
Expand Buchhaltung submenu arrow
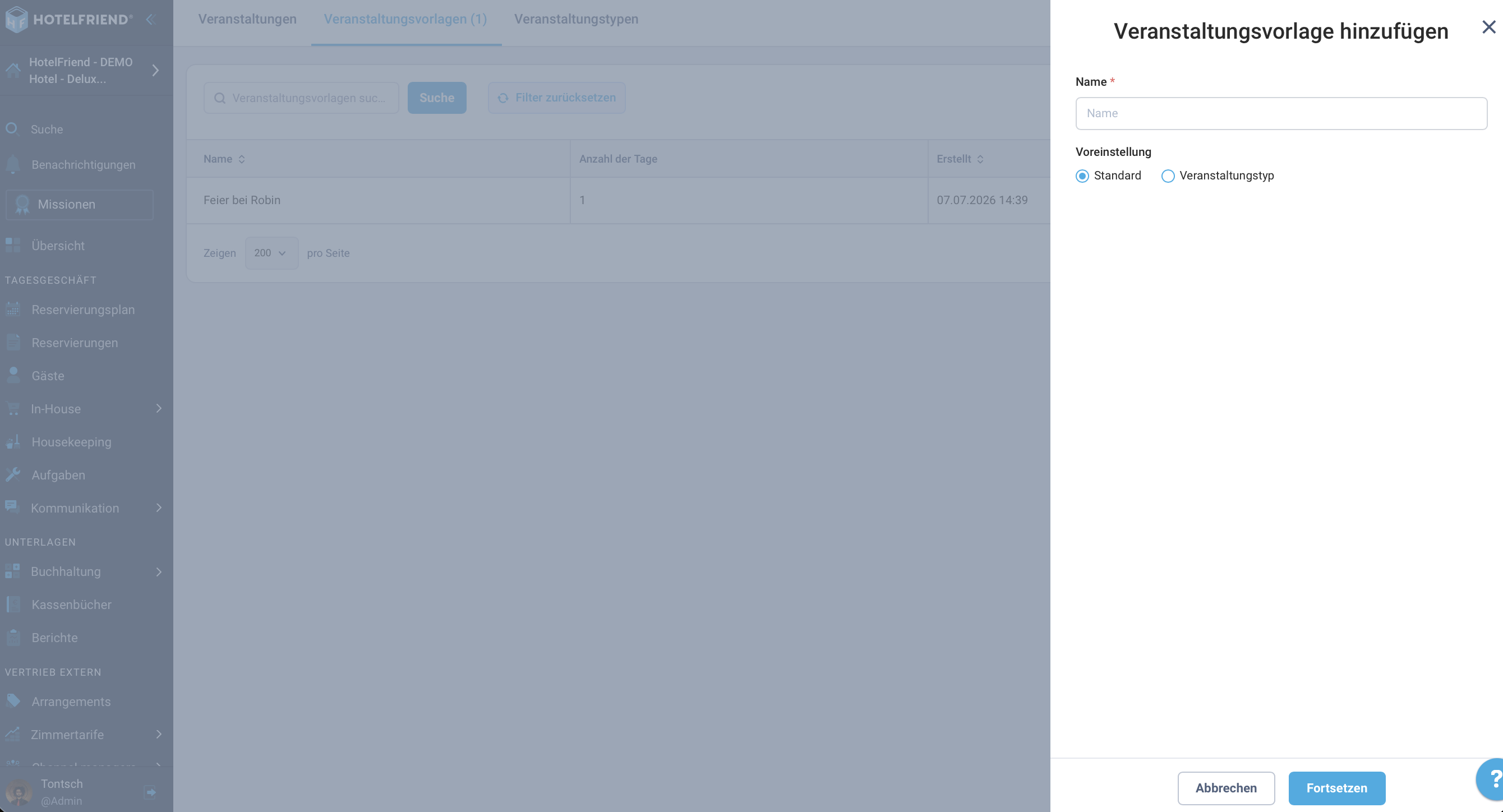coord(159,571)
